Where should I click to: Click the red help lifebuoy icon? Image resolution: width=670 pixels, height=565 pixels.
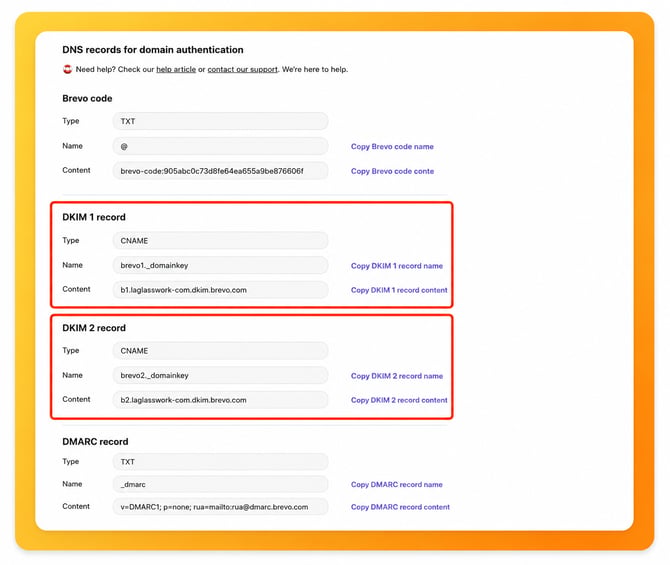tap(68, 69)
